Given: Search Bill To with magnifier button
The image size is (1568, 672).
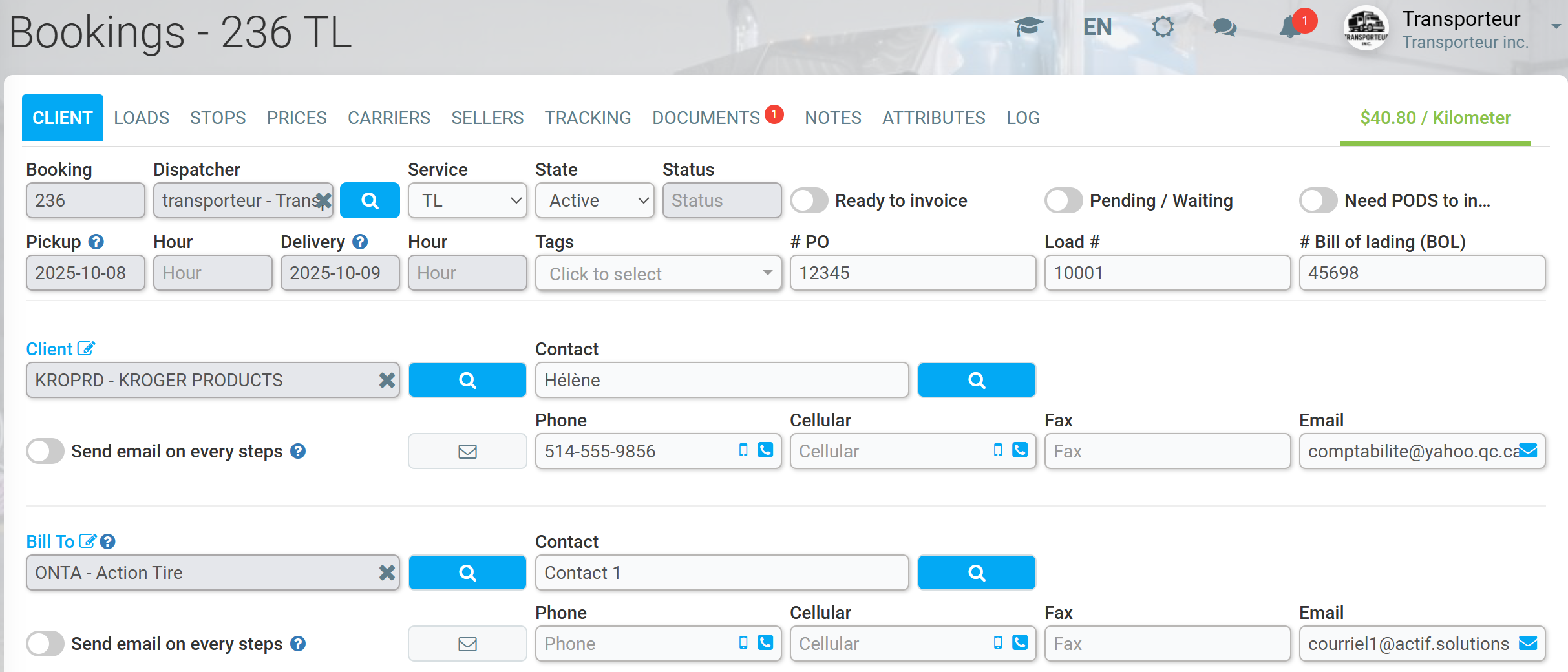Looking at the screenshot, I should pyautogui.click(x=467, y=572).
